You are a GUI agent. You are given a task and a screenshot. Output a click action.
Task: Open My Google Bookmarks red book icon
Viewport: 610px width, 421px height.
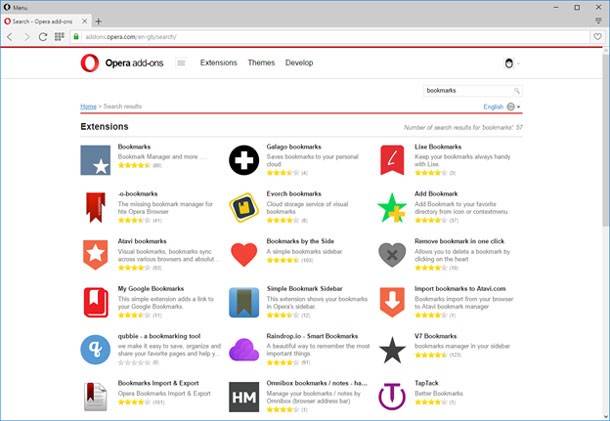click(96, 302)
